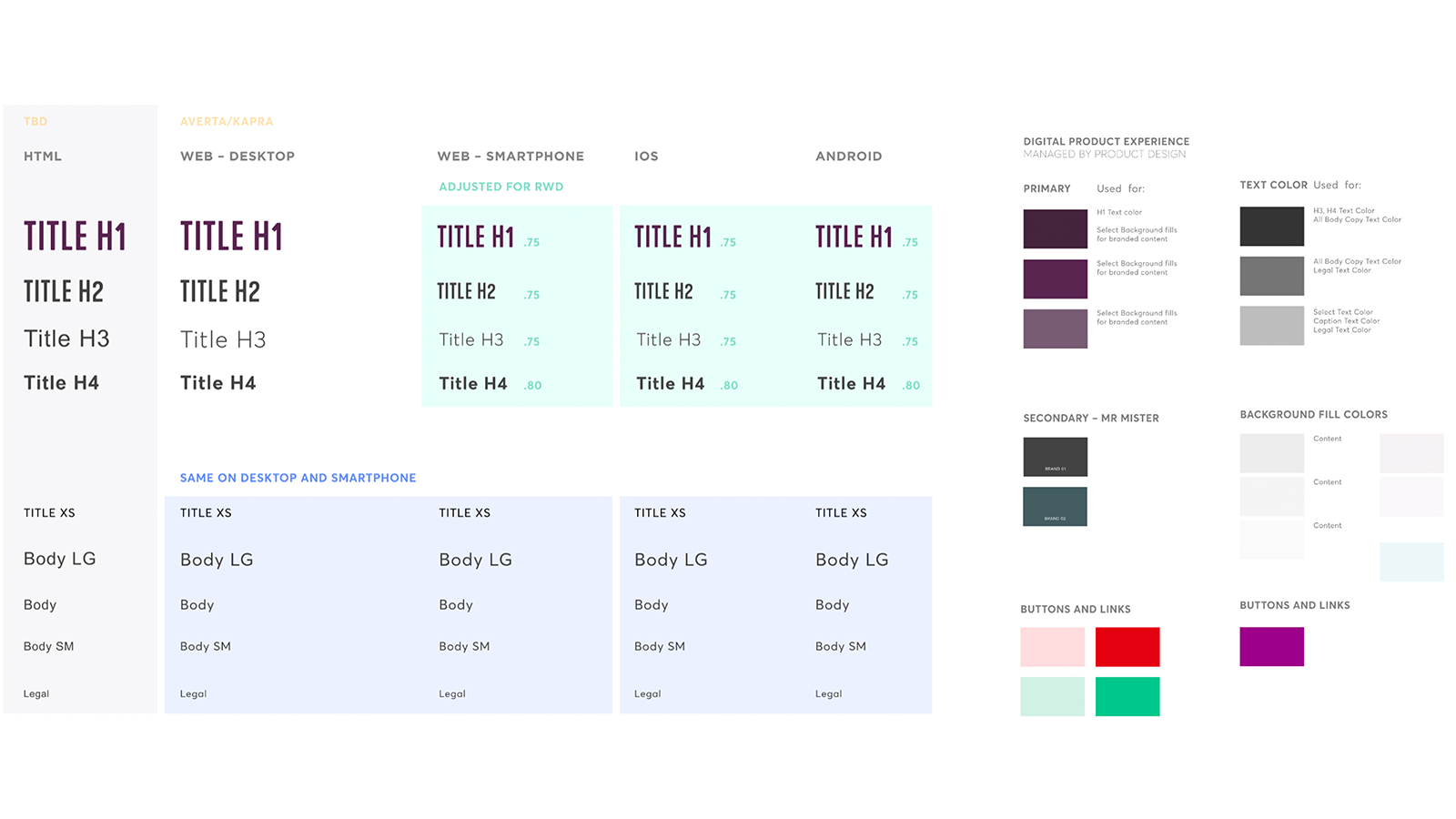
Task: Choose the lightest gray Text Color swatch
Action: coord(1271,326)
